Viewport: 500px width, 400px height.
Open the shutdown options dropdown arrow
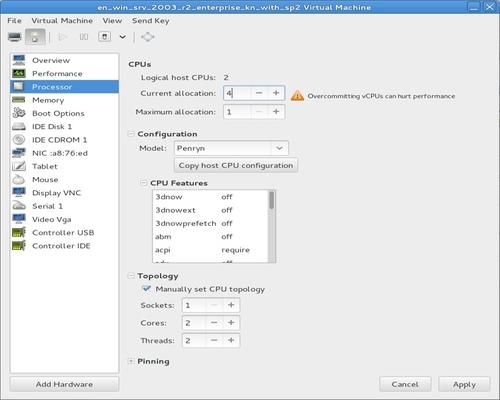(123, 37)
